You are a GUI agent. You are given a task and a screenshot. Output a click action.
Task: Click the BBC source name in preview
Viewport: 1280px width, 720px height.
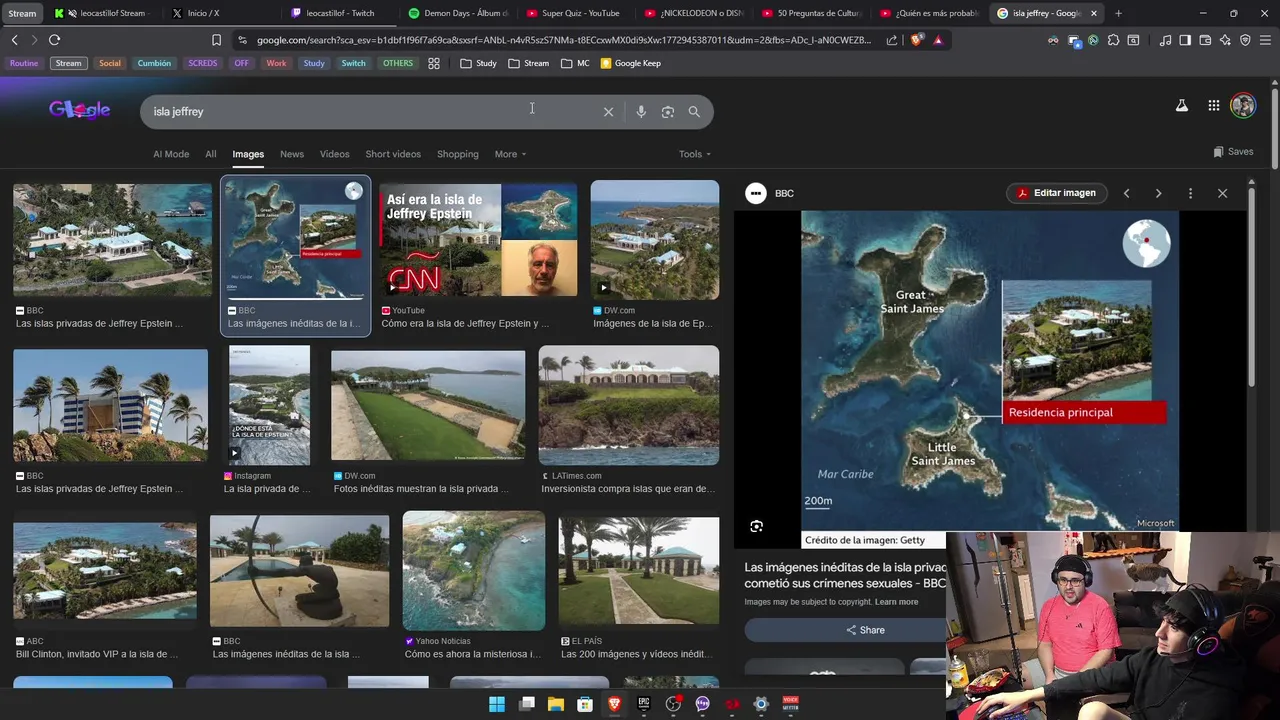tap(784, 193)
